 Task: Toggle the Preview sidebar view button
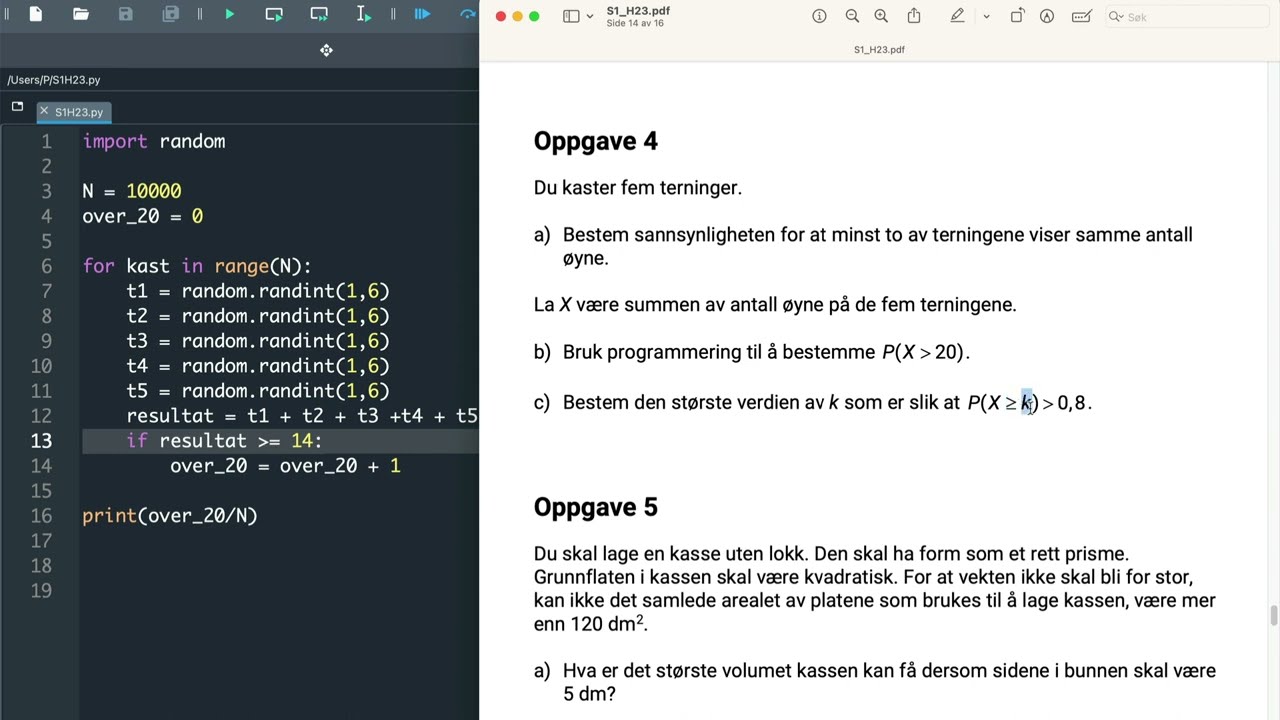click(x=571, y=16)
